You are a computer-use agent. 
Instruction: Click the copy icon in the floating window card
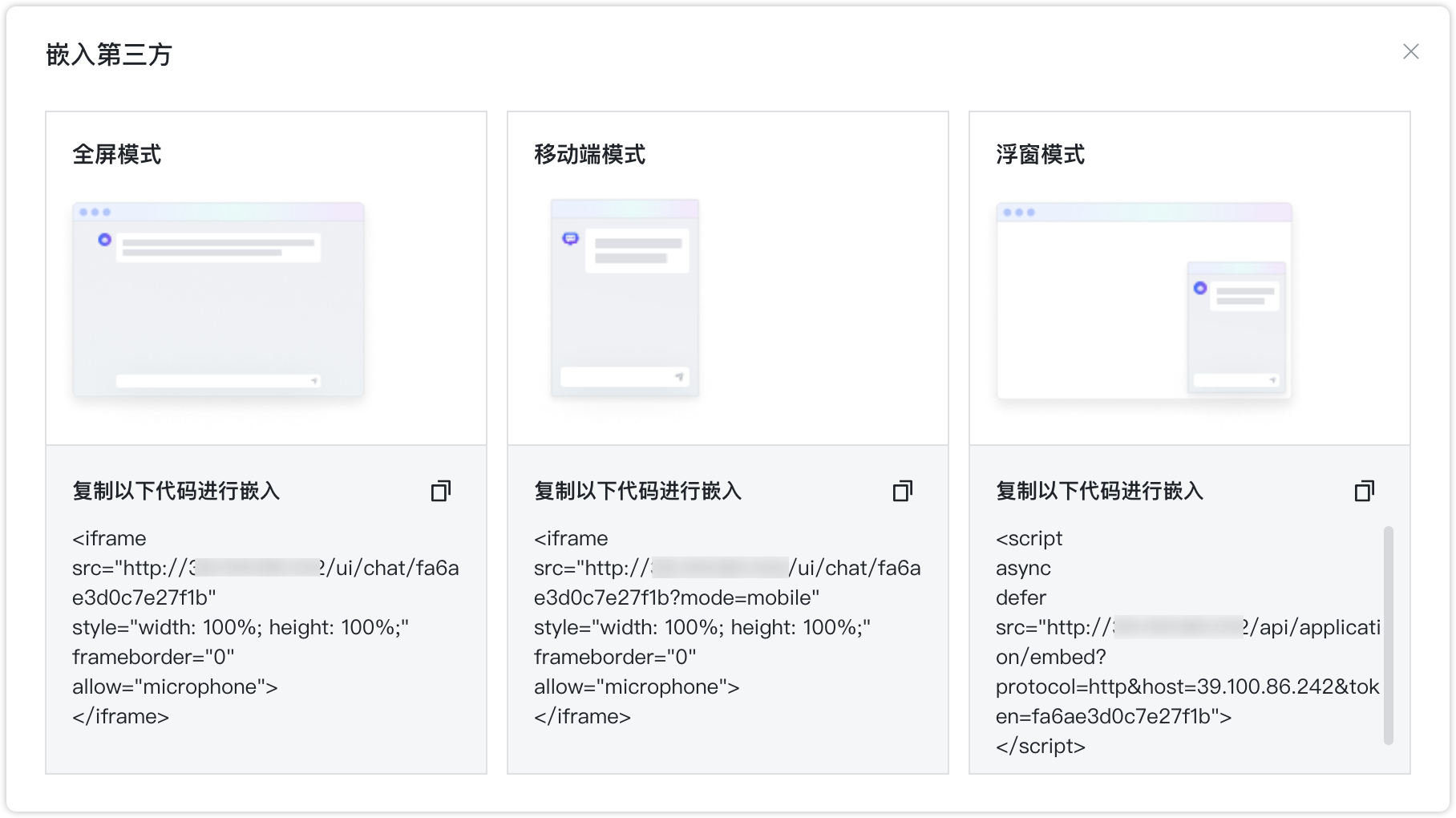pos(1364,491)
